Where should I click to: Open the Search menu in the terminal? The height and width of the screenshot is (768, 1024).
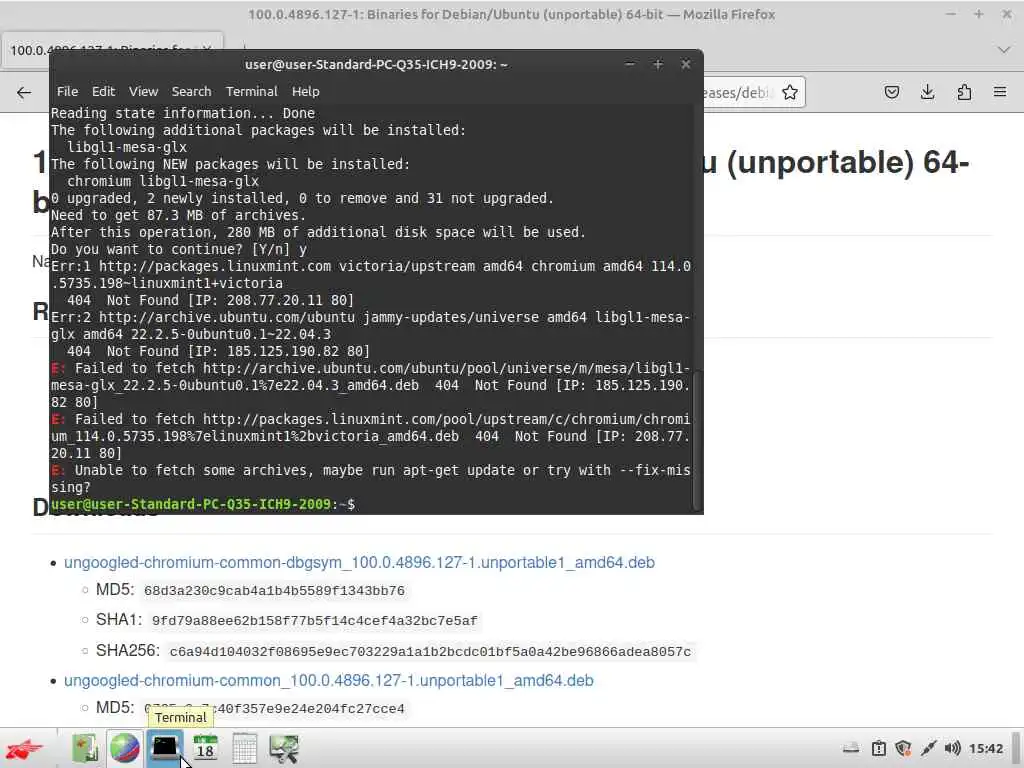[191, 91]
